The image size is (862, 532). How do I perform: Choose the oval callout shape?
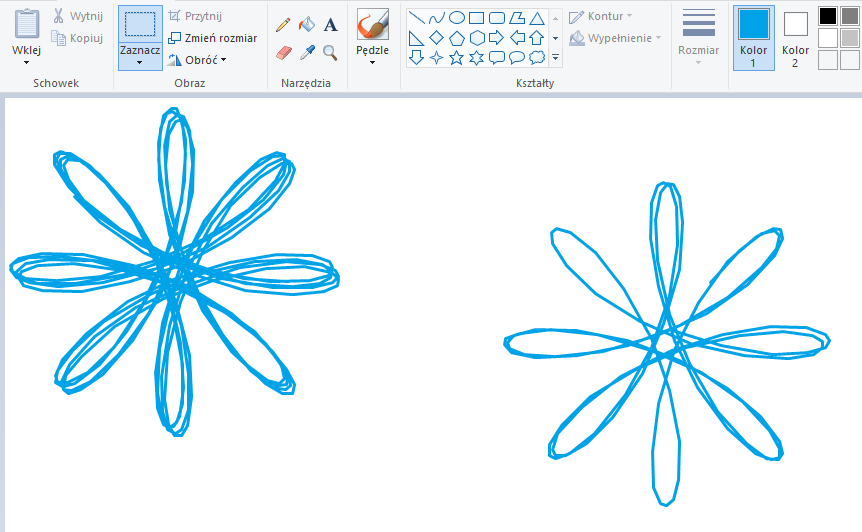click(517, 57)
